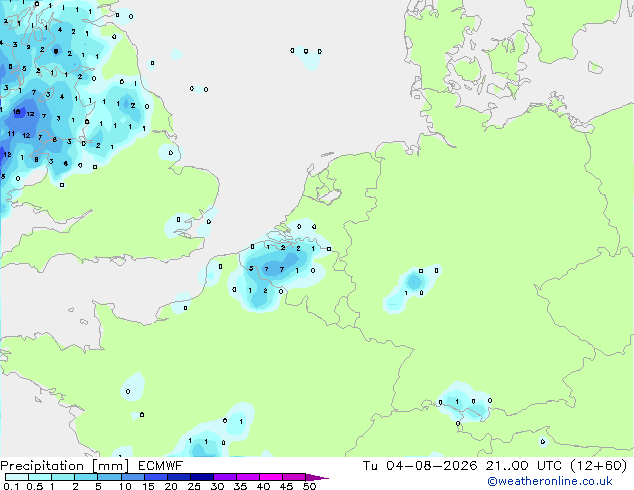Click the '18' precipitation value on the map
634x490 pixels.
[x=17, y=112]
